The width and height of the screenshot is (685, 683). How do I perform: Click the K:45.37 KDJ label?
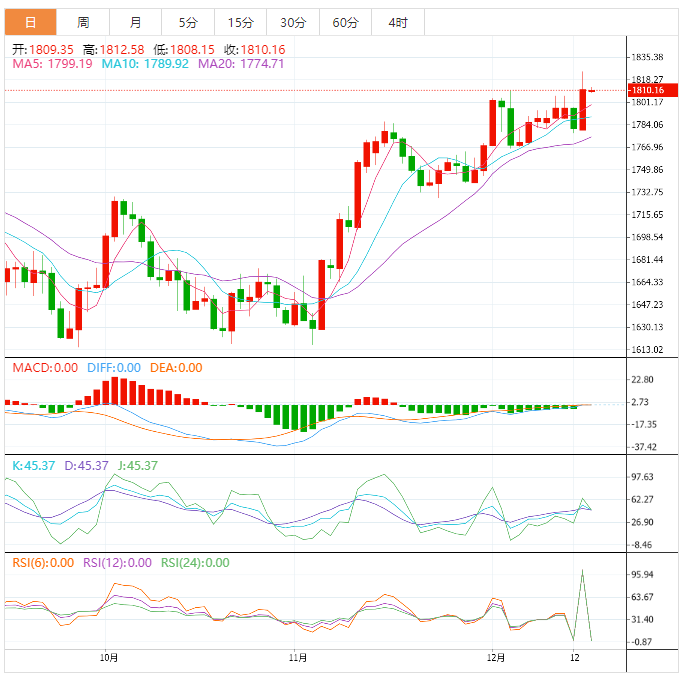pos(34,466)
